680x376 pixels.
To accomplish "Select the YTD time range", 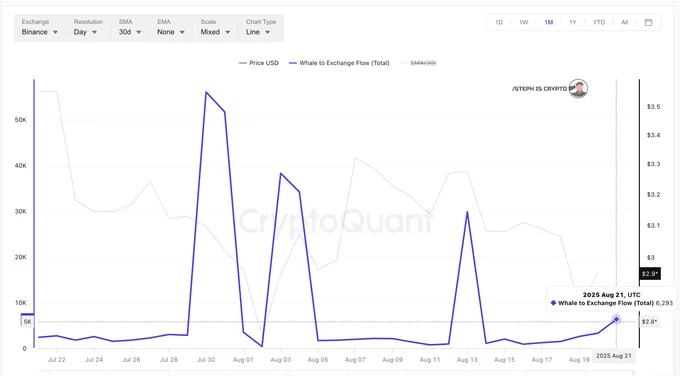I will pos(598,22).
